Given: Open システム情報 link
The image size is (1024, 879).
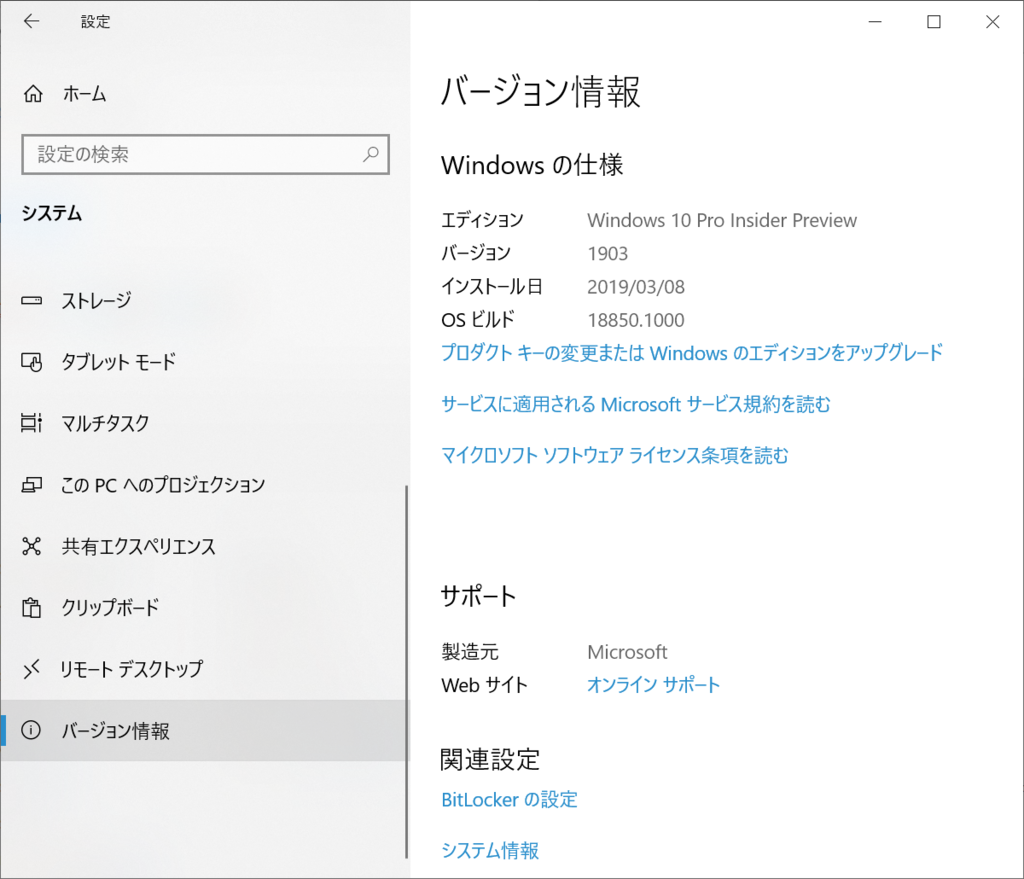Looking at the screenshot, I should pyautogui.click(x=490, y=850).
